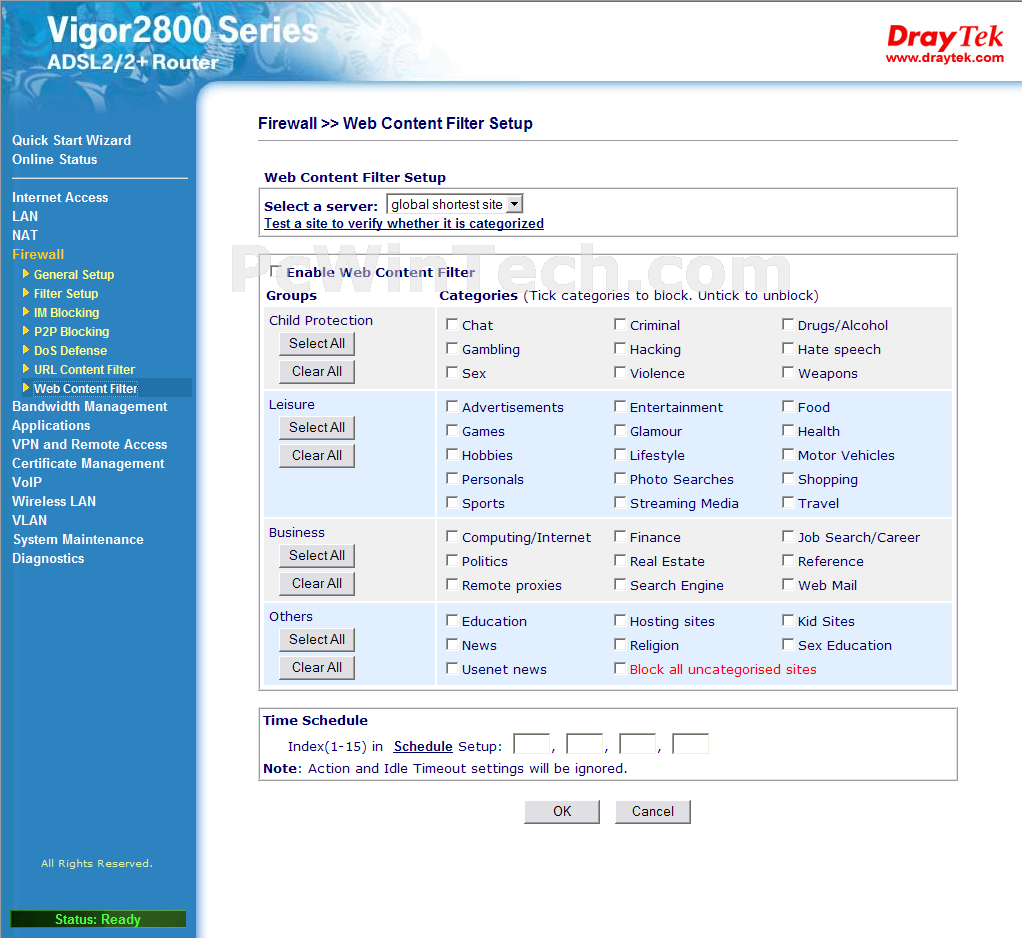The width and height of the screenshot is (1022, 938).
Task: Clear All in Business group
Action: 317,583
